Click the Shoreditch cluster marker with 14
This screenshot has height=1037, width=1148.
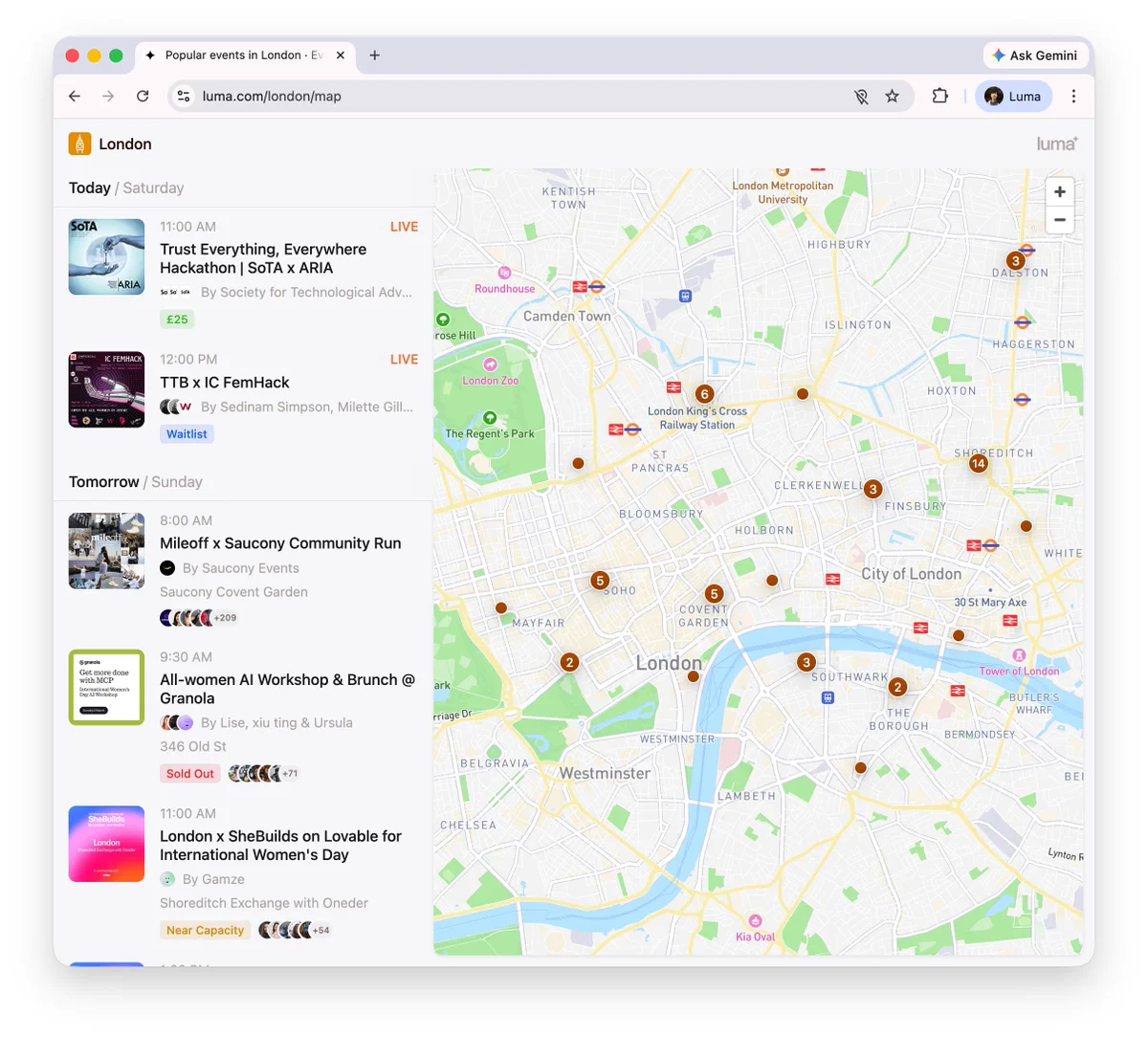(x=978, y=463)
